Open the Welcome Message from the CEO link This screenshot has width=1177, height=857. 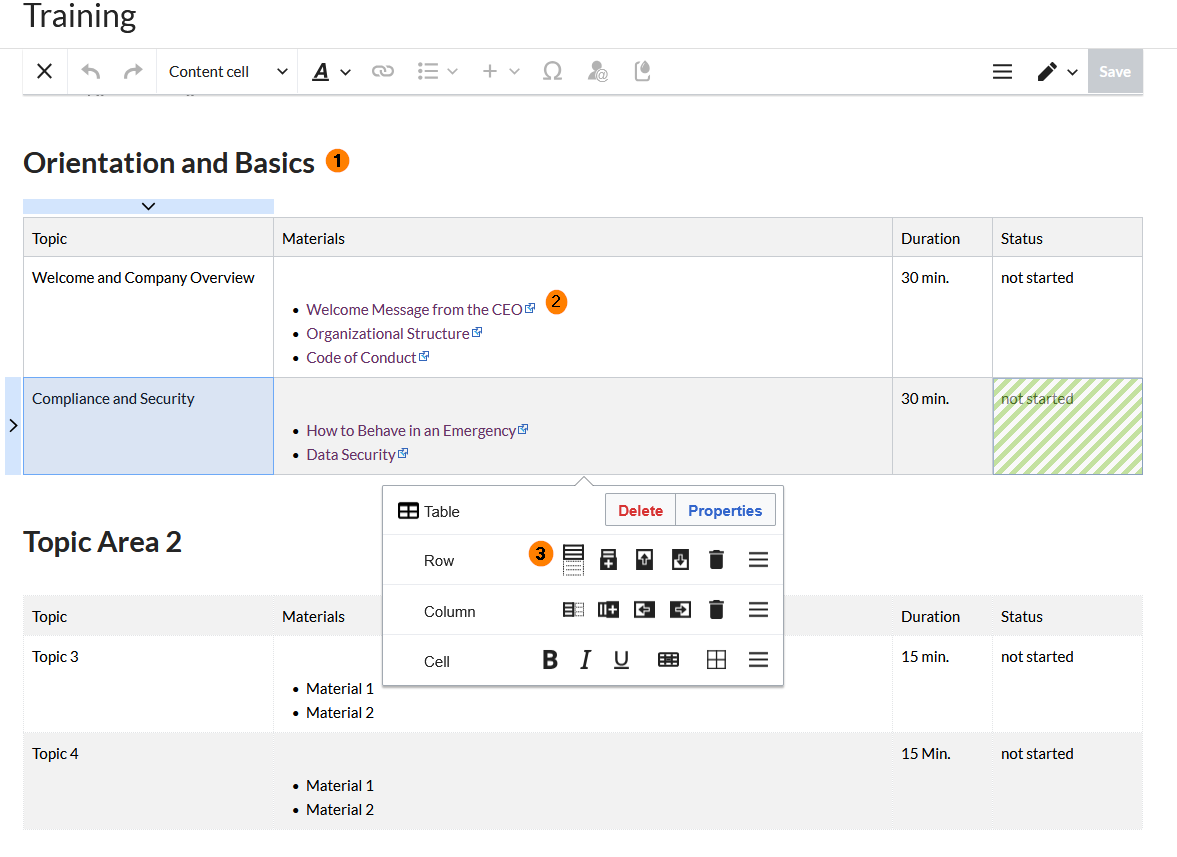click(414, 310)
